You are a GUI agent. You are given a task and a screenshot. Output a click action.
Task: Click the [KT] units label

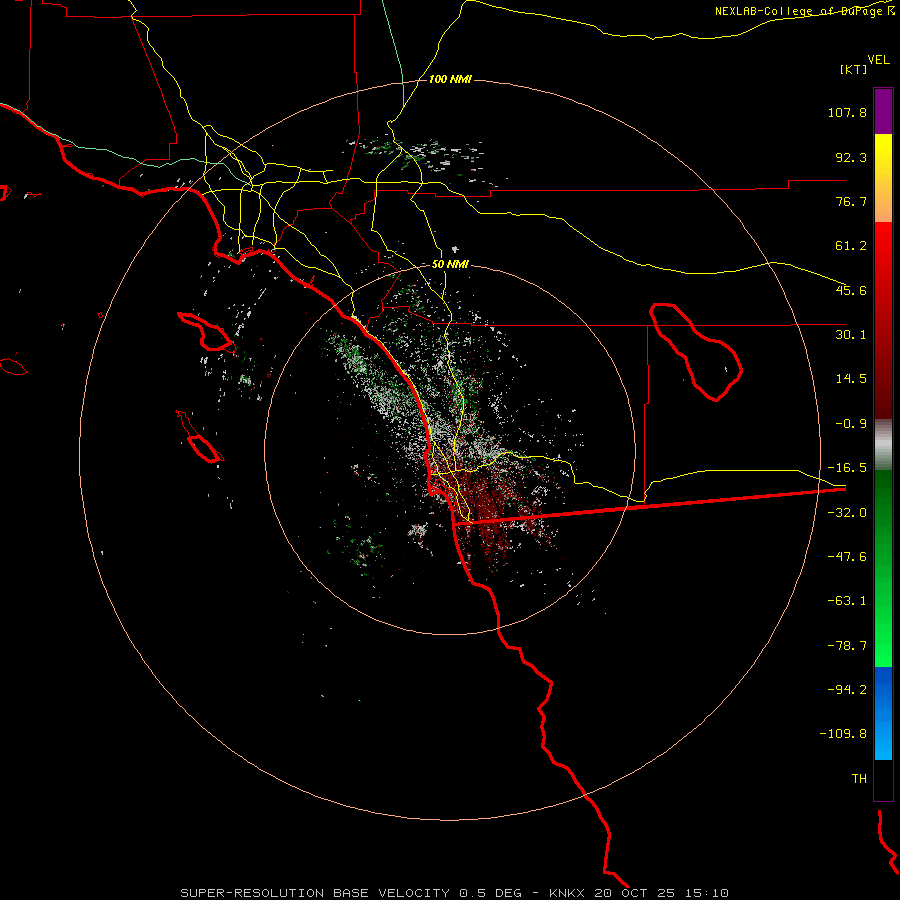[x=853, y=69]
